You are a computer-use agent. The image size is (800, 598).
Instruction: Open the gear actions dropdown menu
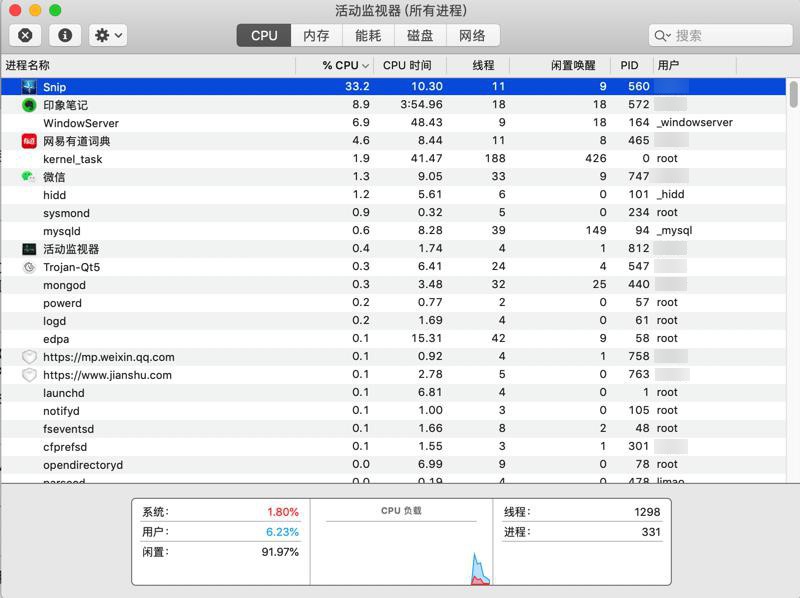(108, 35)
